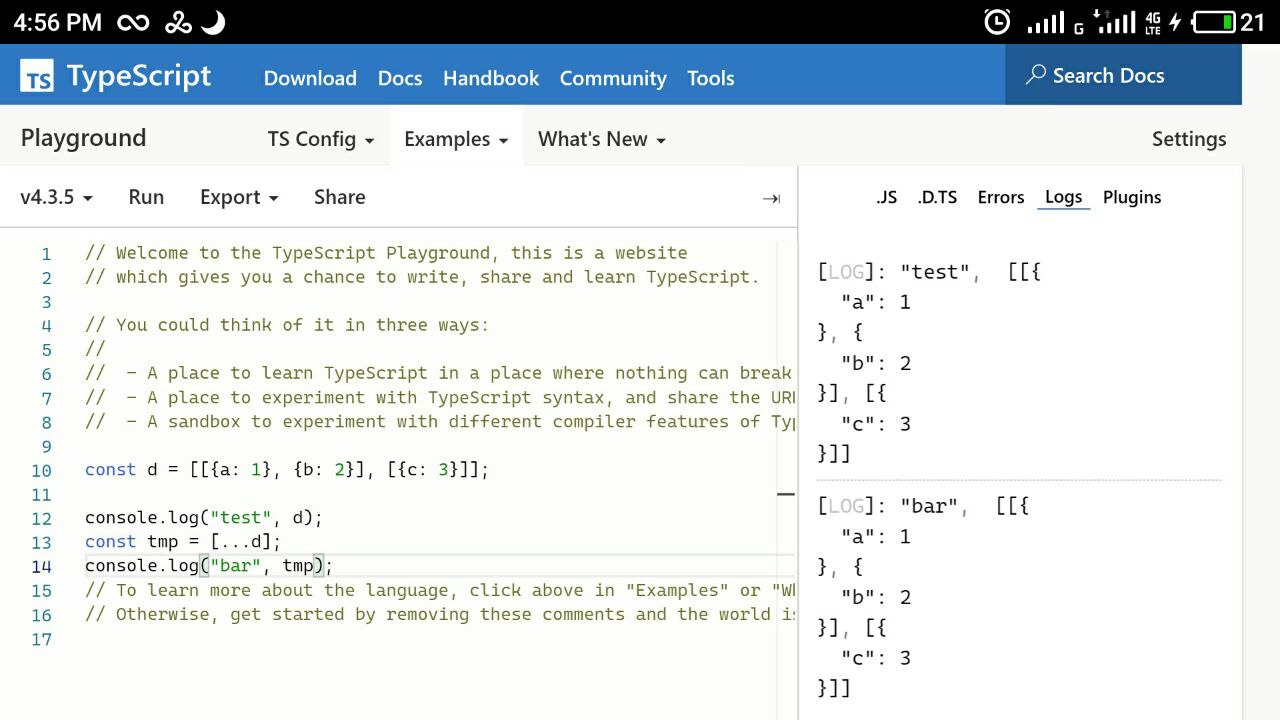Tap the battery status icon
This screenshot has height=720, width=1280.
click(x=1214, y=22)
